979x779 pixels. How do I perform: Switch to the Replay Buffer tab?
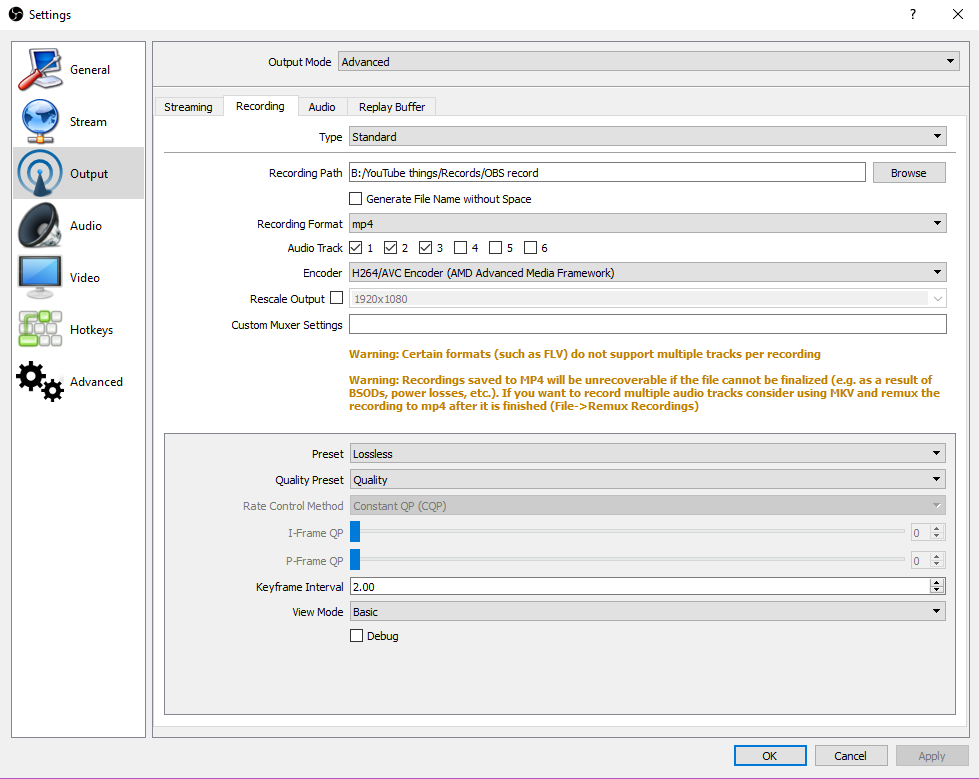pos(391,106)
